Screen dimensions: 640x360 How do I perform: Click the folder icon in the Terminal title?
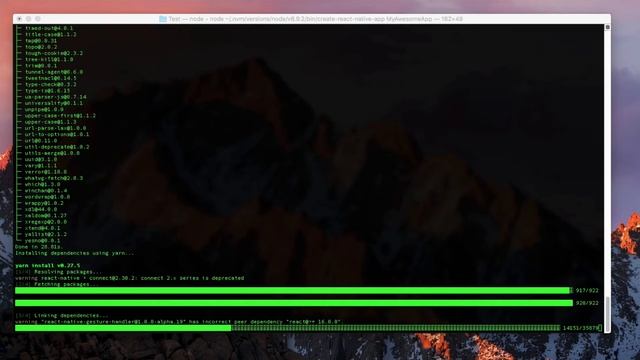[x=163, y=19]
